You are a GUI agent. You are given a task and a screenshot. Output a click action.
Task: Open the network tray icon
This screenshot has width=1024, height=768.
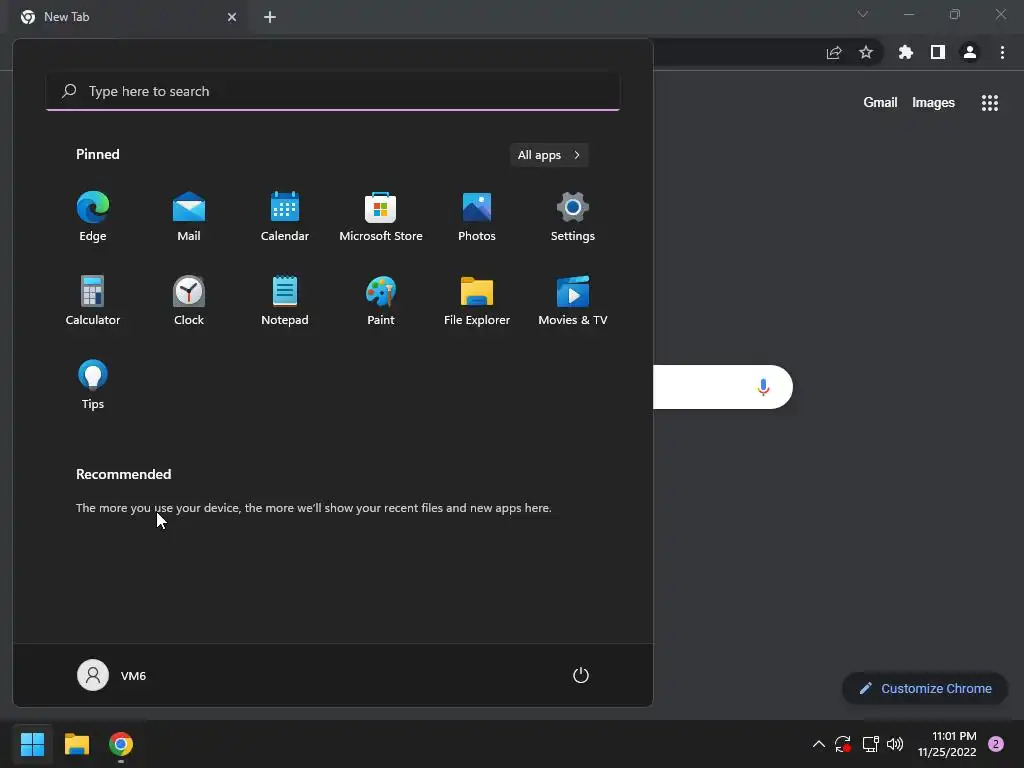click(x=870, y=744)
